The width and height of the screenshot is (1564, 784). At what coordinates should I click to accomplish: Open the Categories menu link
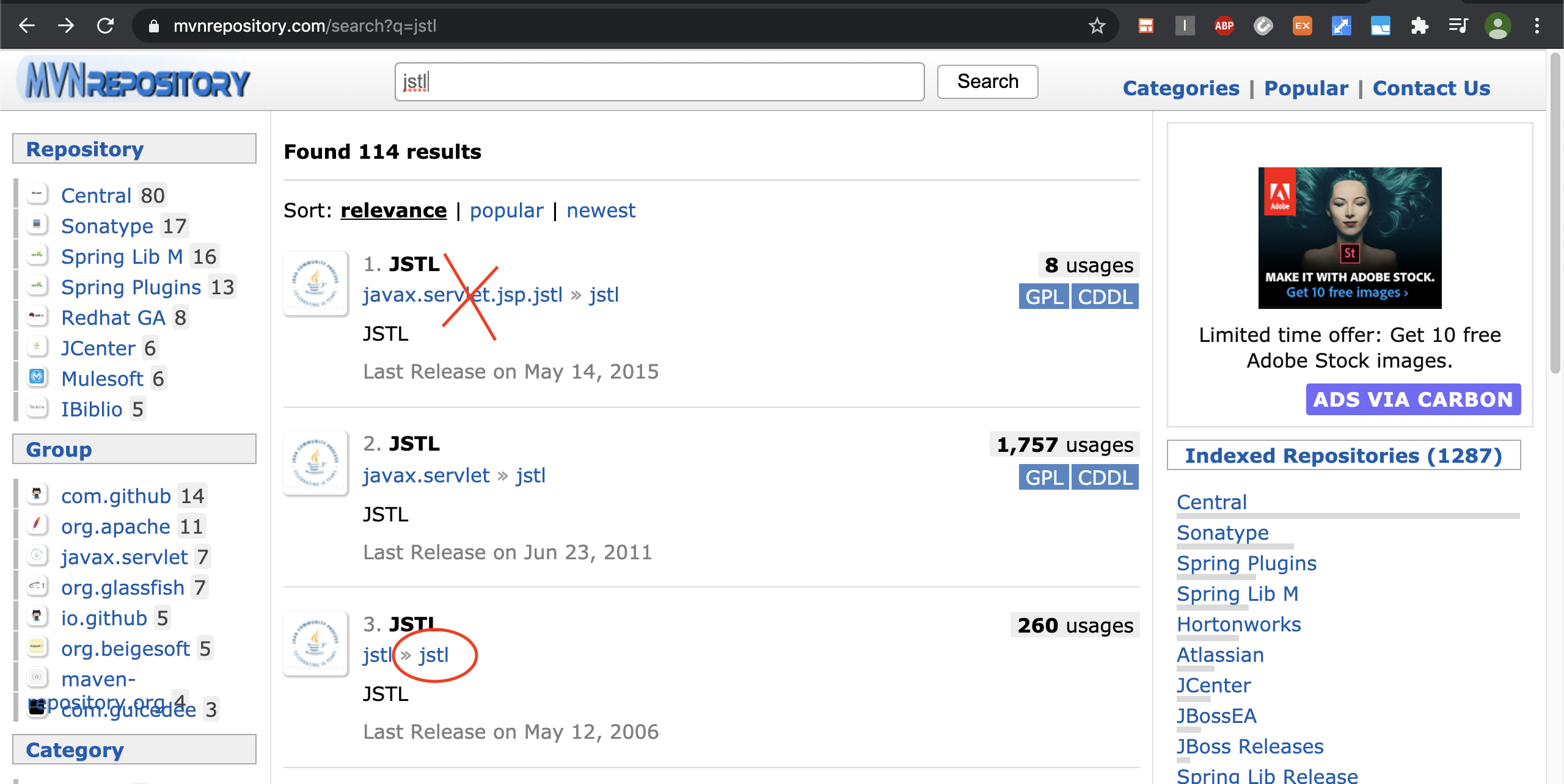coord(1180,89)
